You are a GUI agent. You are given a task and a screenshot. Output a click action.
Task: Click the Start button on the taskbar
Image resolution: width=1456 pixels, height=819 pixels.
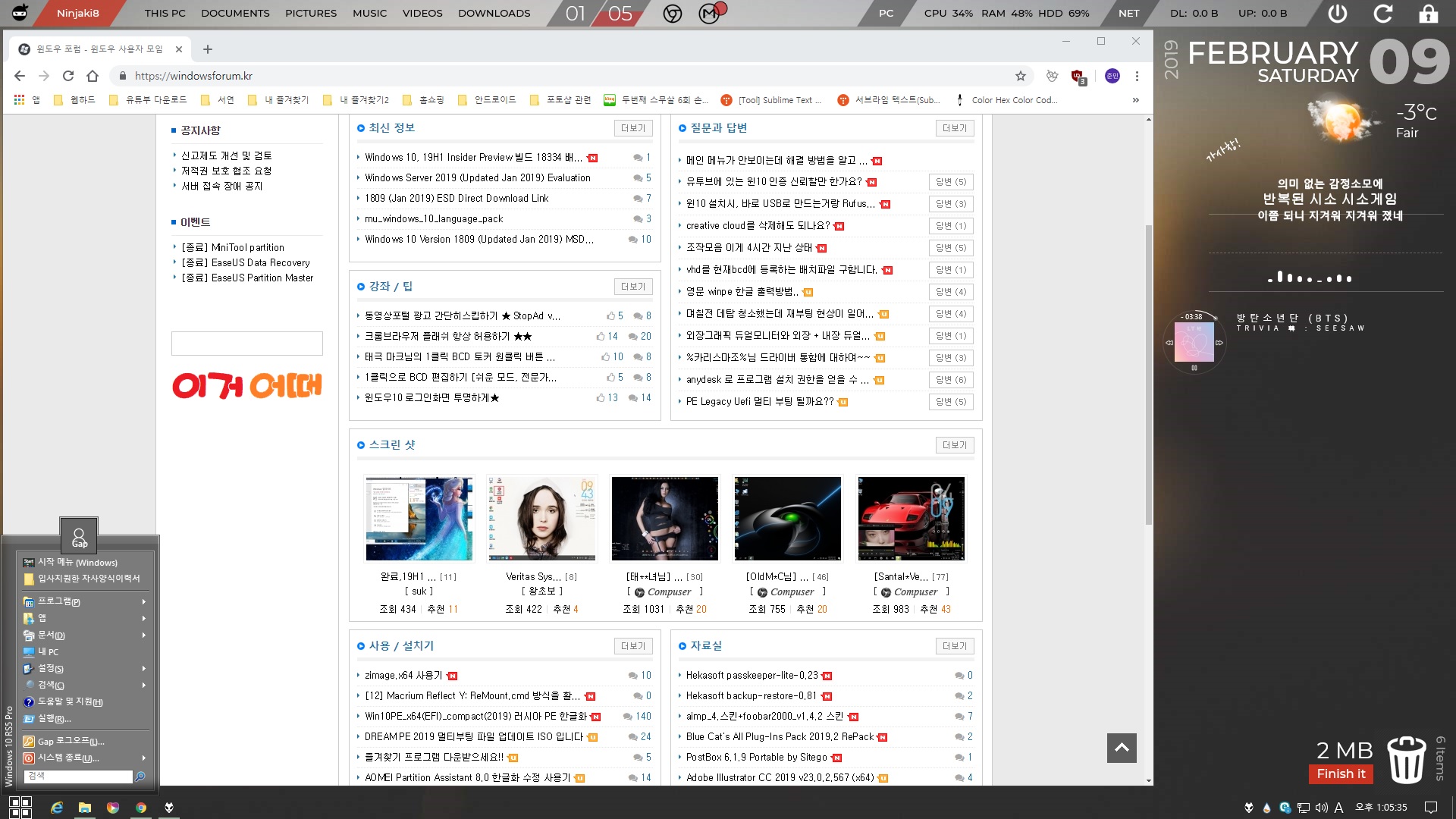20,807
